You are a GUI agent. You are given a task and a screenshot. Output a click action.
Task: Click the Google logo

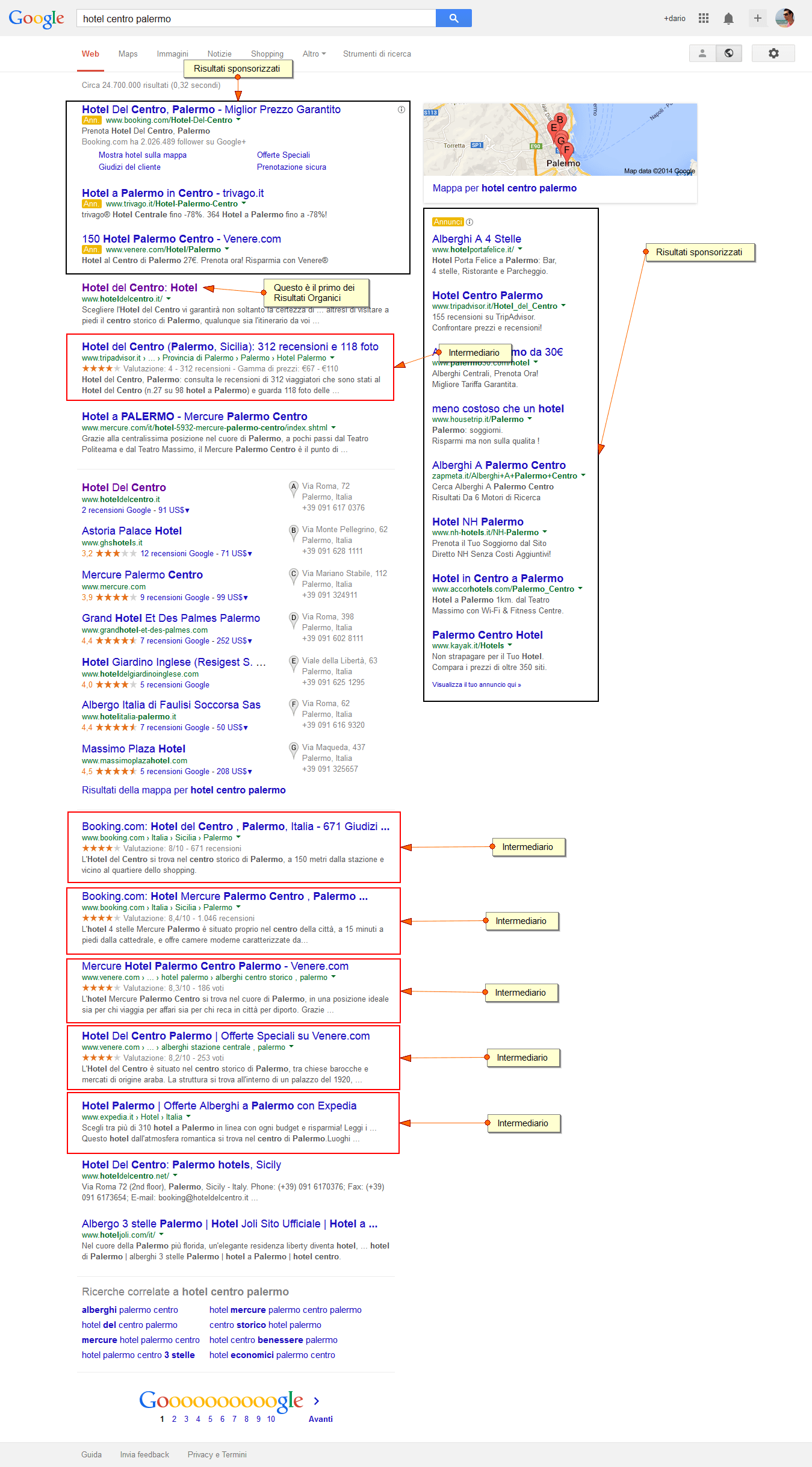click(36, 19)
